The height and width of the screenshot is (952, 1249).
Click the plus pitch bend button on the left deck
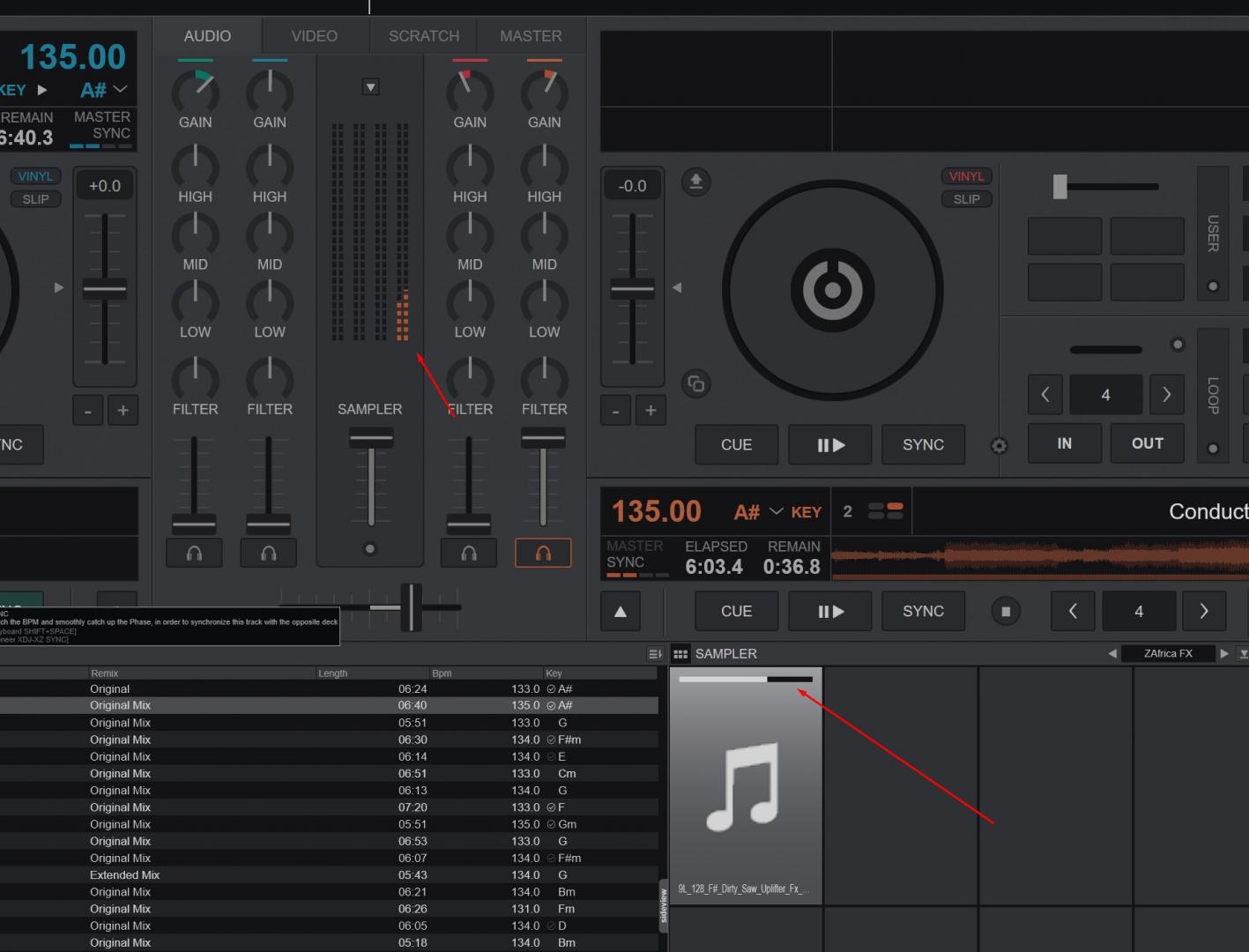tap(123, 411)
